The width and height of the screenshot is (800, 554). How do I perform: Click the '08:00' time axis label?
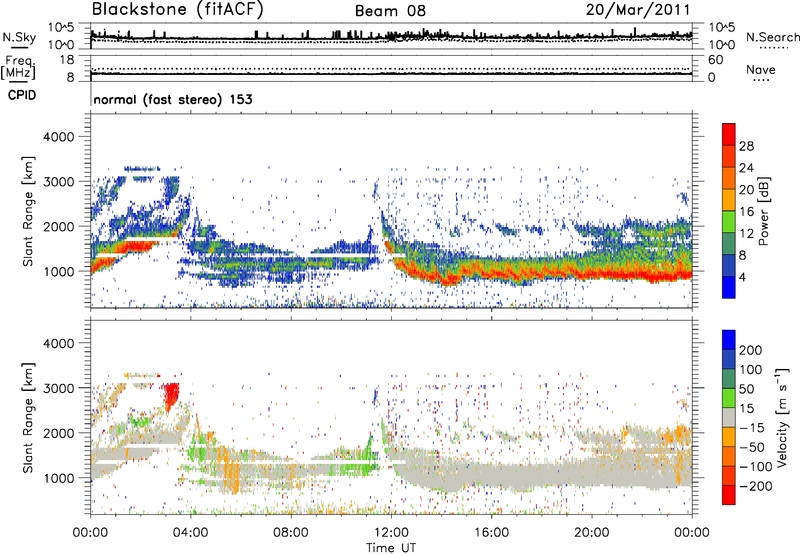[x=291, y=533]
